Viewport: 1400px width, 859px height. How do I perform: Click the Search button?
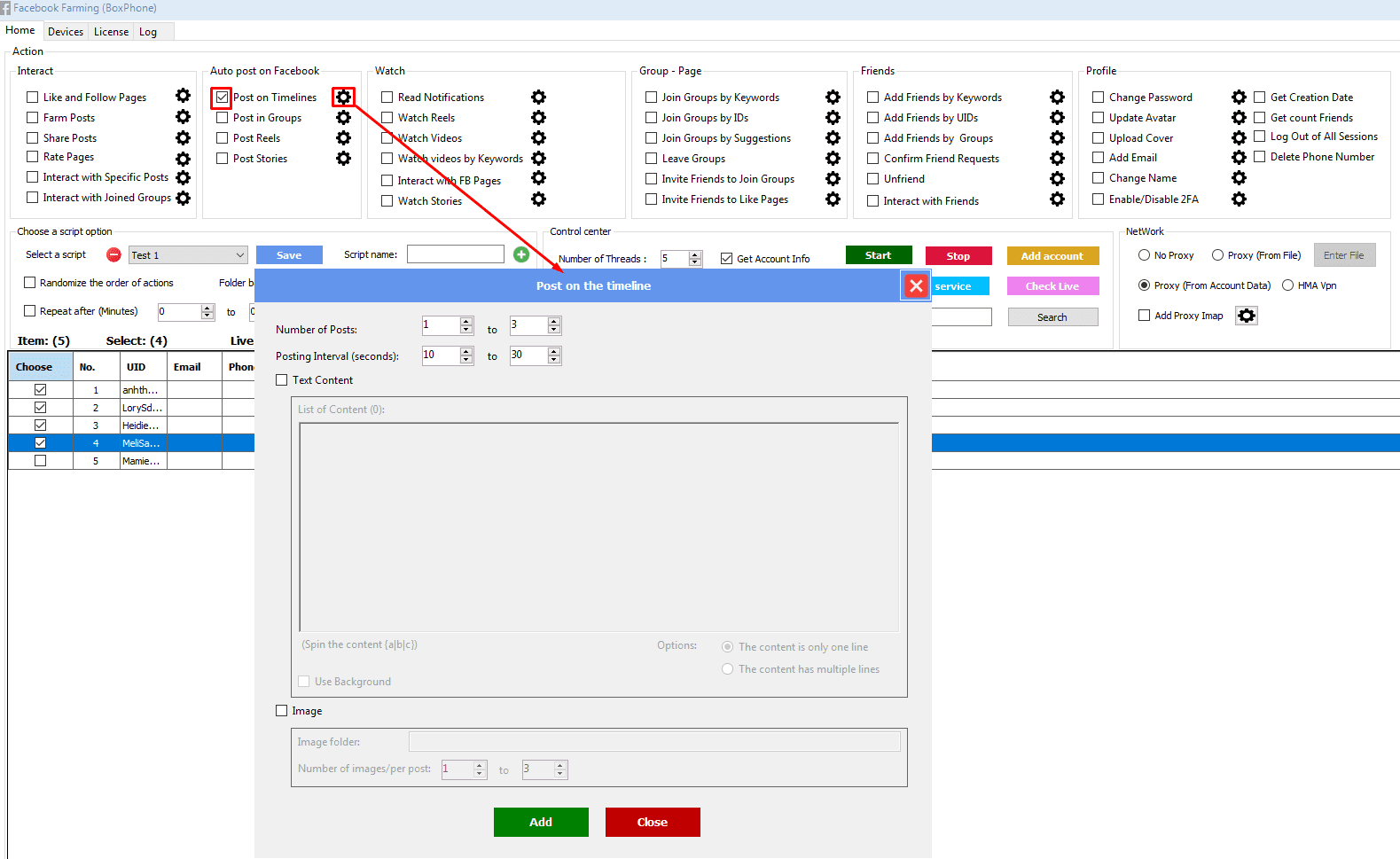tap(1052, 316)
